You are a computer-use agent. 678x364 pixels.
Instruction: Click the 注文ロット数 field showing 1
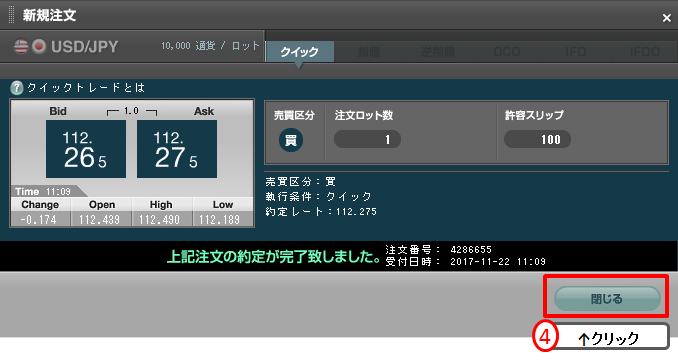(x=367, y=139)
